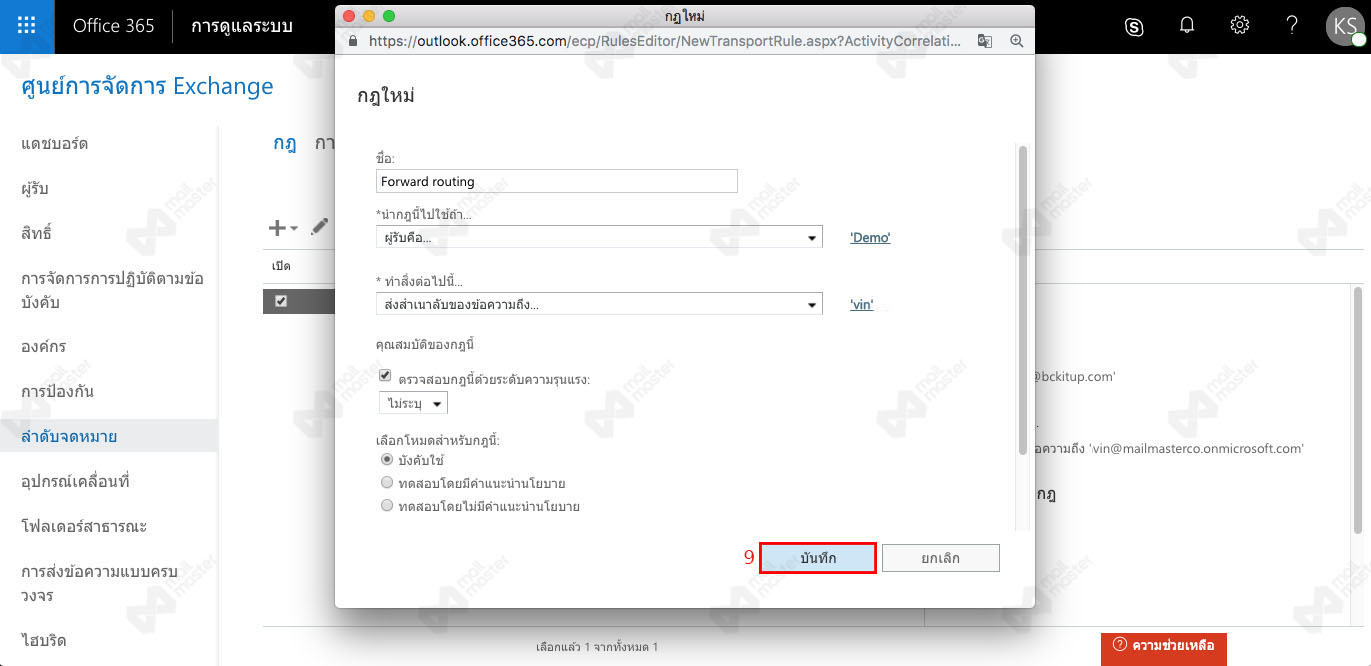Click the การดูแลระบบ header link
1371x666 pixels.
pyautogui.click(x=242, y=26)
